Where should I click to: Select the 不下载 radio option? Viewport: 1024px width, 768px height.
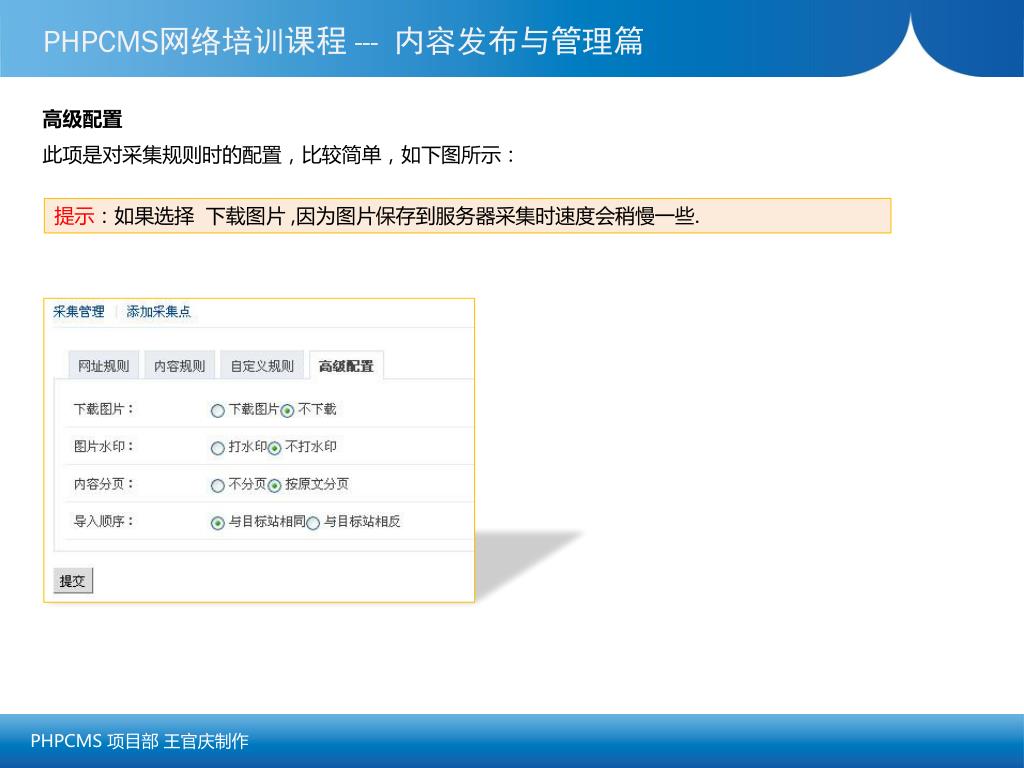pyautogui.click(x=287, y=411)
